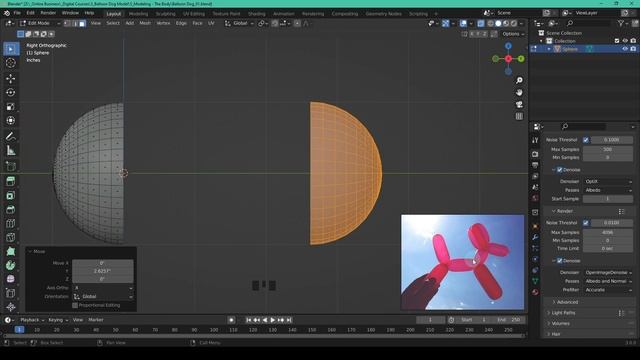
Task: Open the File menu
Action: (x=17, y=13)
